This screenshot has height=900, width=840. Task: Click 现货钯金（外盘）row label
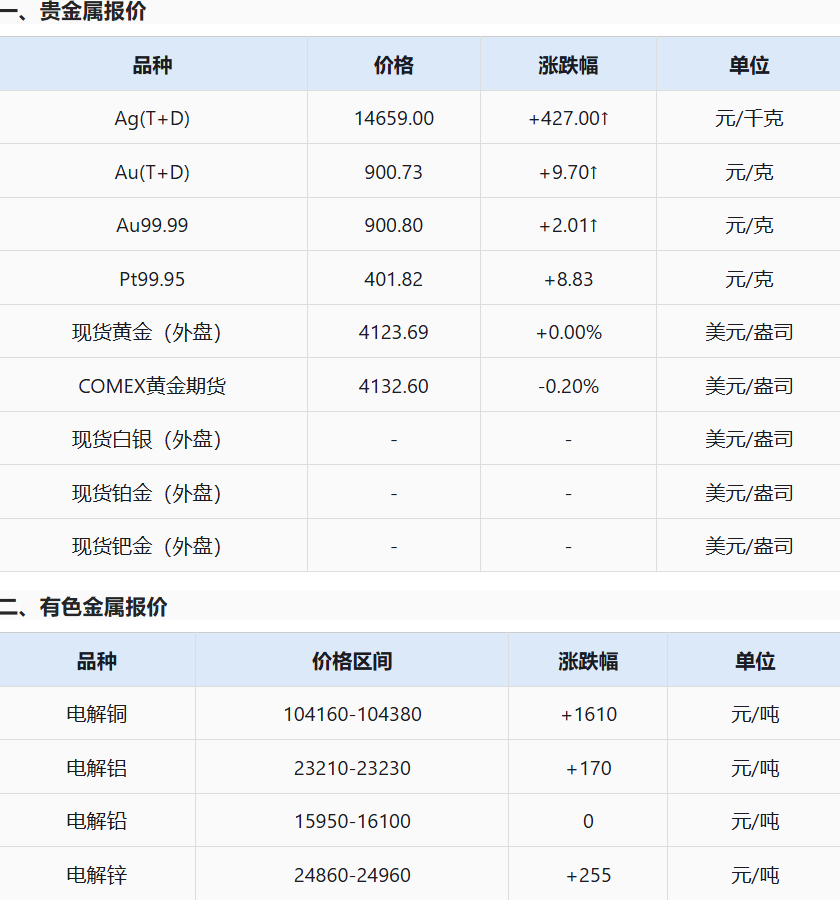(x=146, y=546)
